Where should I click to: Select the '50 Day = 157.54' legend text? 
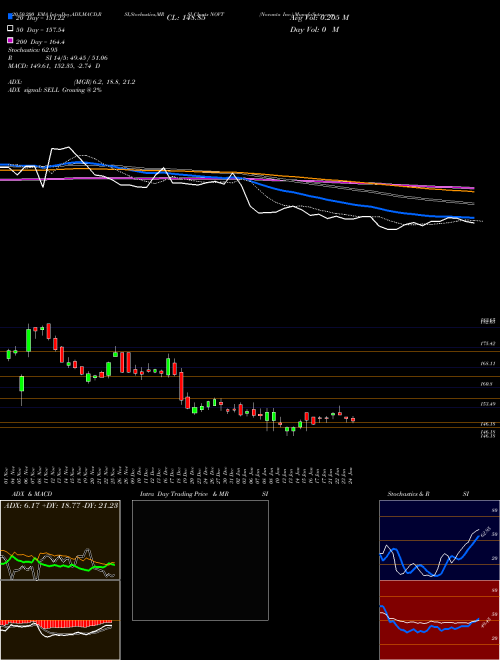tap(40, 30)
